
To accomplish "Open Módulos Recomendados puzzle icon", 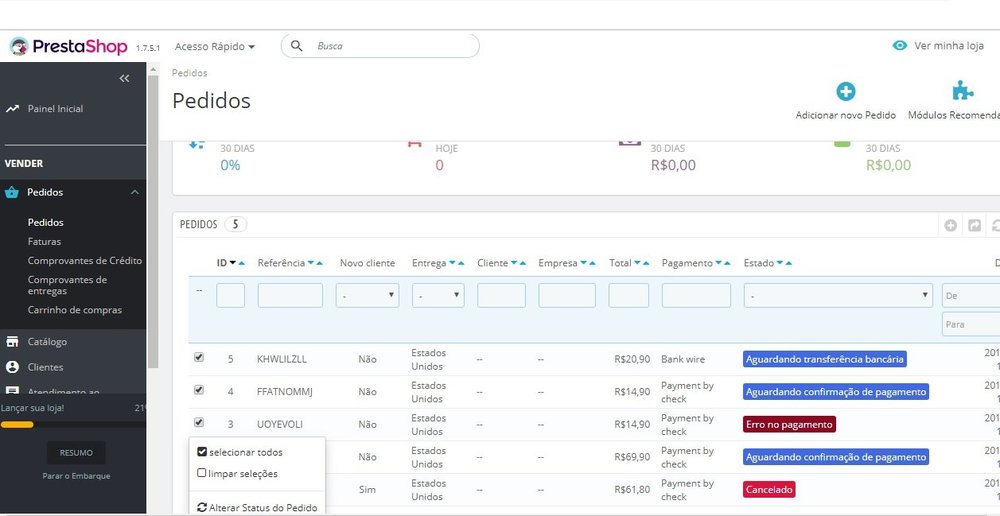I will [x=962, y=92].
